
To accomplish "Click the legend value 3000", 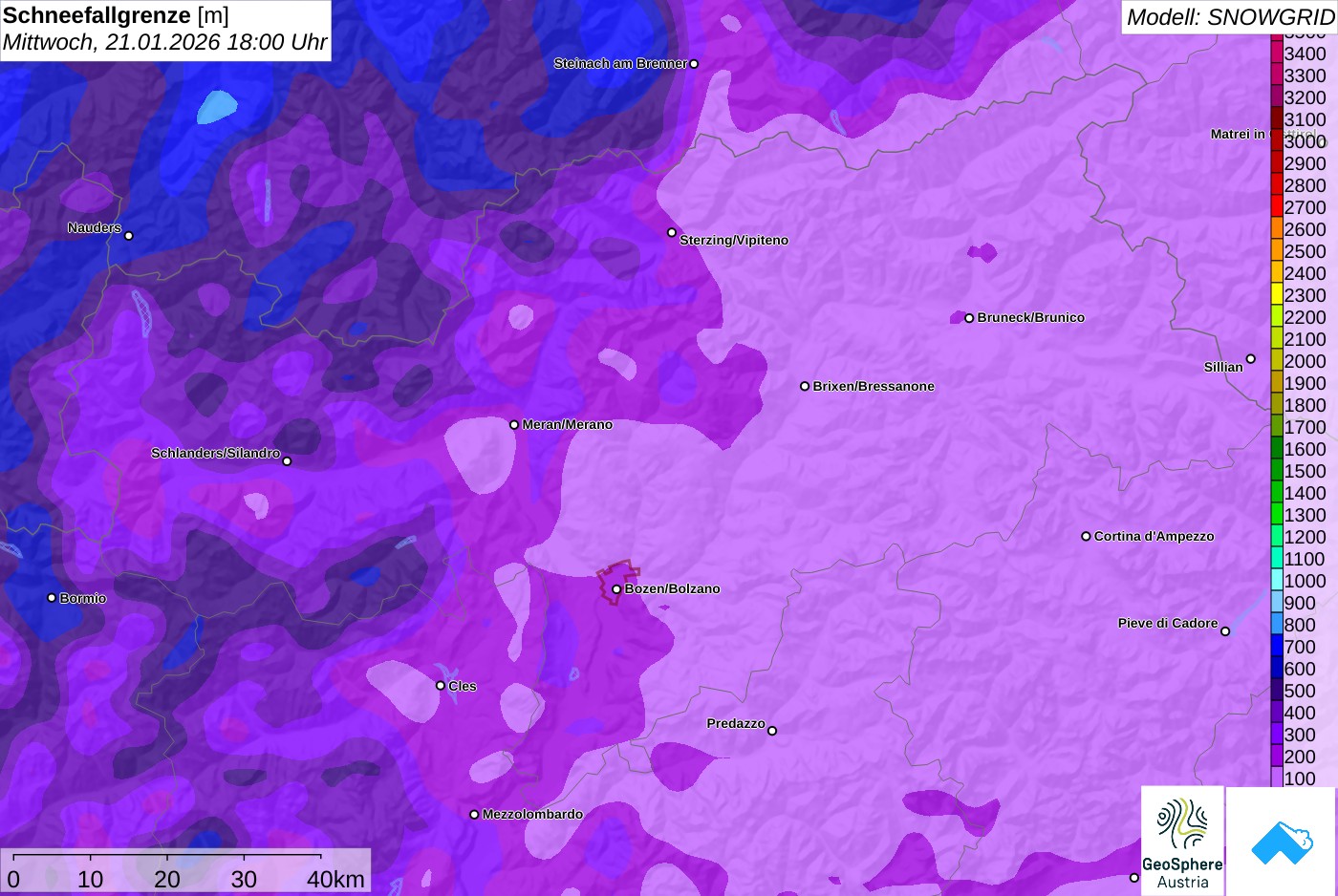I will 1305,141.
